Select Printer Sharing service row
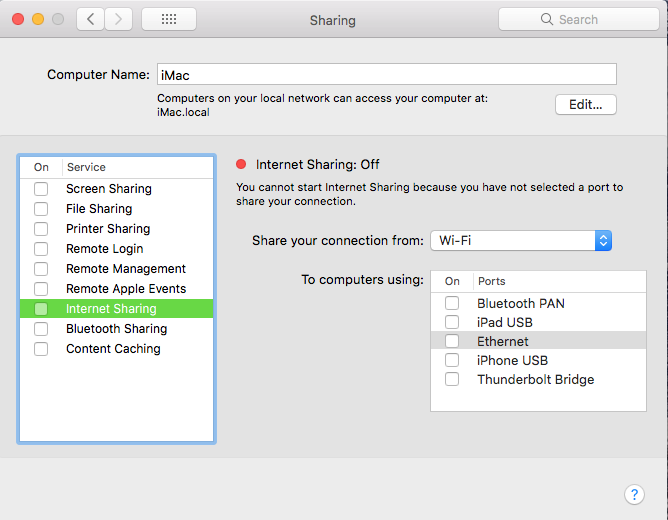The width and height of the screenshot is (668, 520). click(107, 229)
